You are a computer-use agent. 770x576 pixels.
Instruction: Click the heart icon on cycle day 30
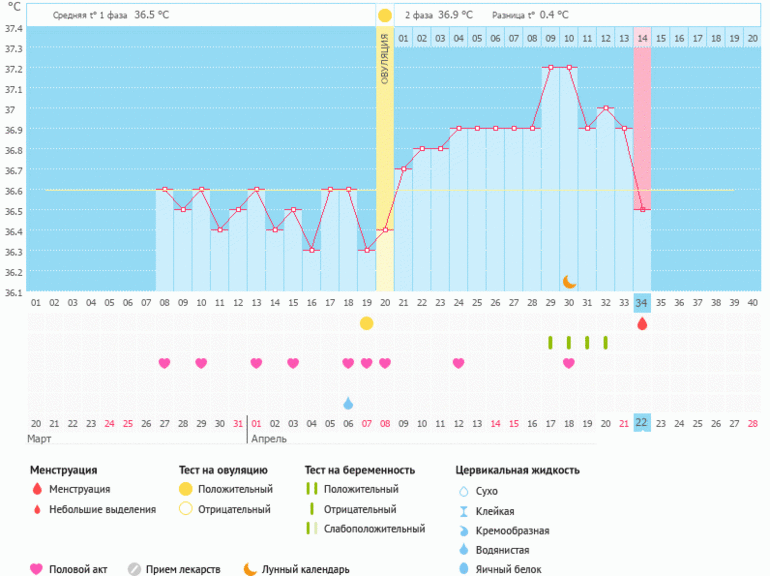tap(569, 363)
